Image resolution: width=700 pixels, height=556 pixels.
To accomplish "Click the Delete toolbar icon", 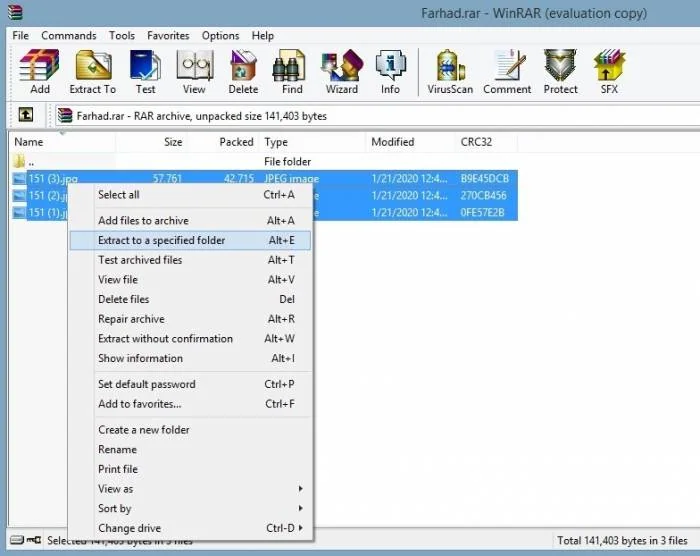I will (x=243, y=71).
